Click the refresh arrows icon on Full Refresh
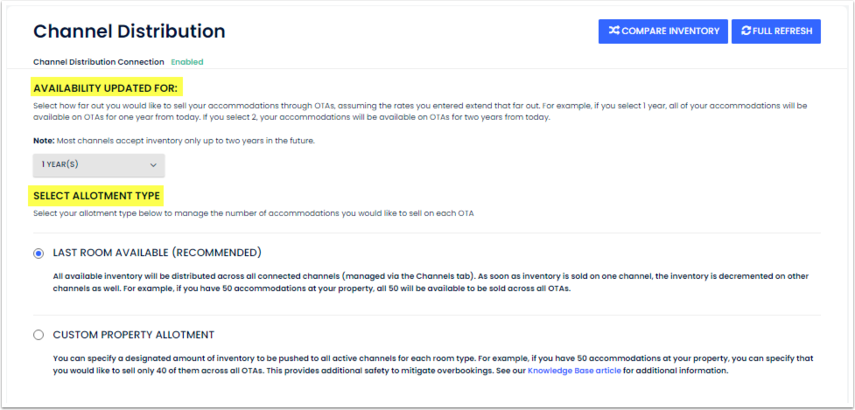Viewport: 855px width, 410px height. [x=746, y=31]
